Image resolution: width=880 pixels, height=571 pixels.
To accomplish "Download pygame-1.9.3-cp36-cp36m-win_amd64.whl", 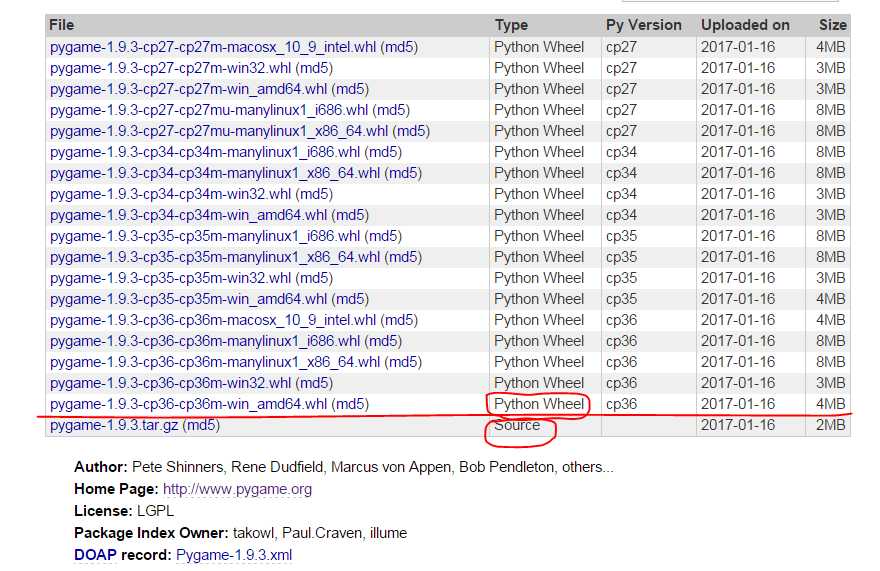I will point(189,404).
